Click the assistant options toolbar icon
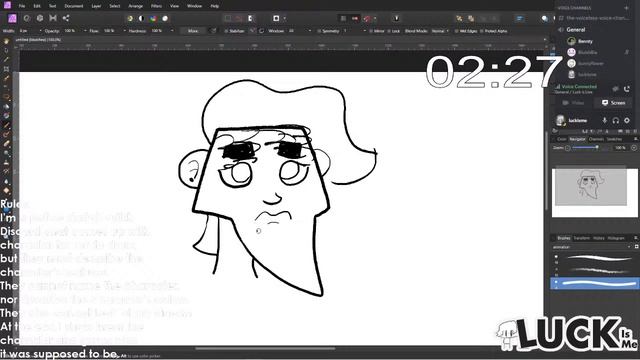 pos(396,18)
